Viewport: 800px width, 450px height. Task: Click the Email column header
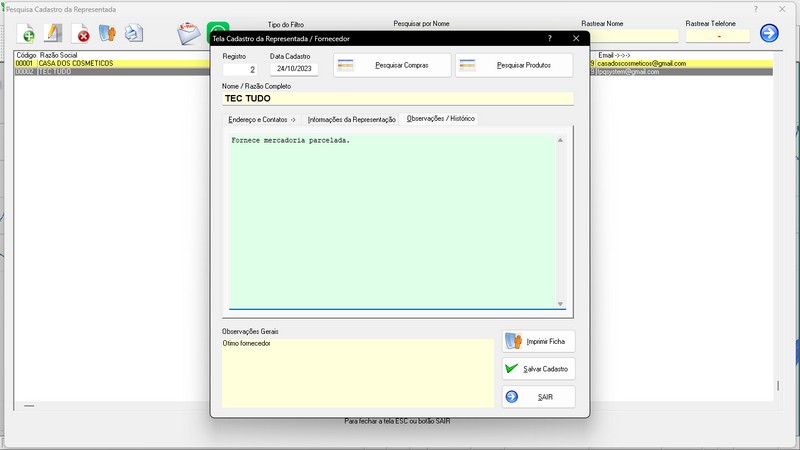pyautogui.click(x=614, y=55)
